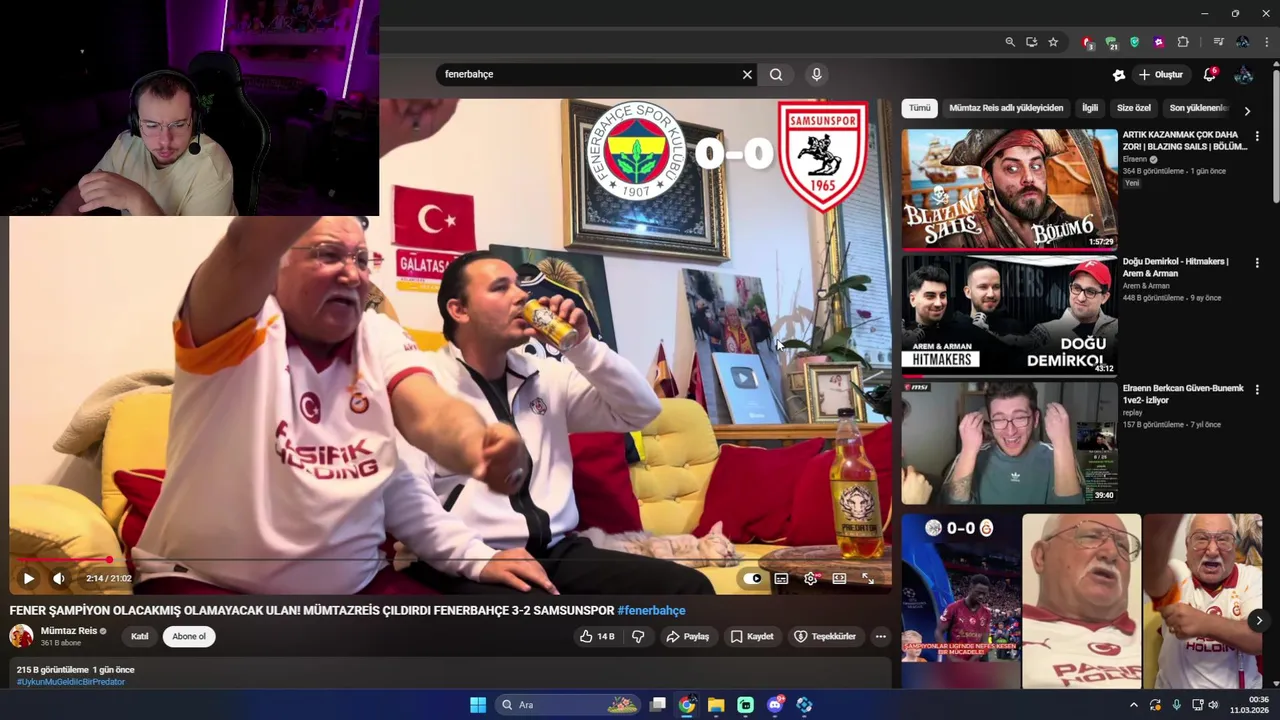Subscribe with the Abone ol button
This screenshot has width=1280, height=720.
188,636
